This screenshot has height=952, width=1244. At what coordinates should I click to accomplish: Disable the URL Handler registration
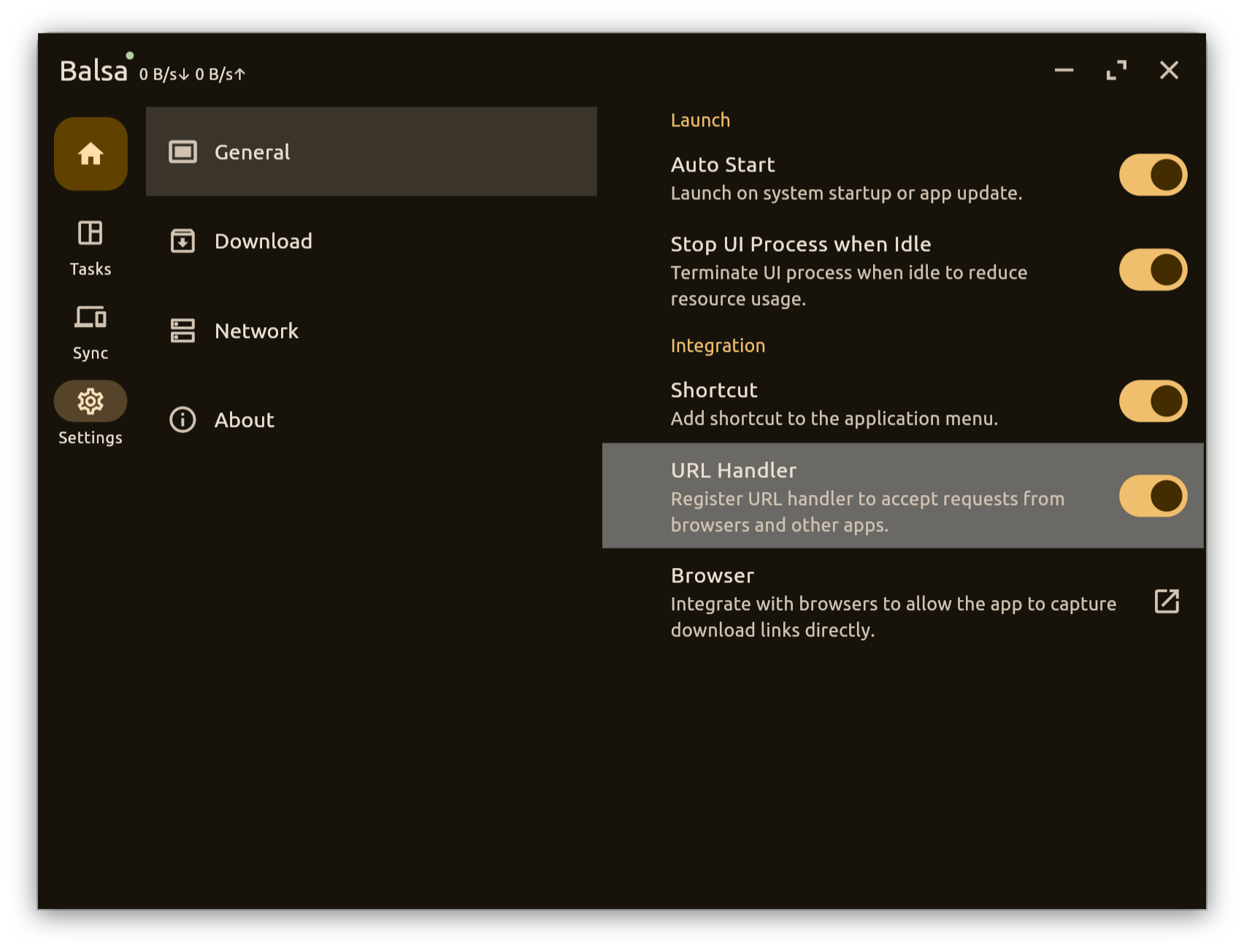point(1152,495)
